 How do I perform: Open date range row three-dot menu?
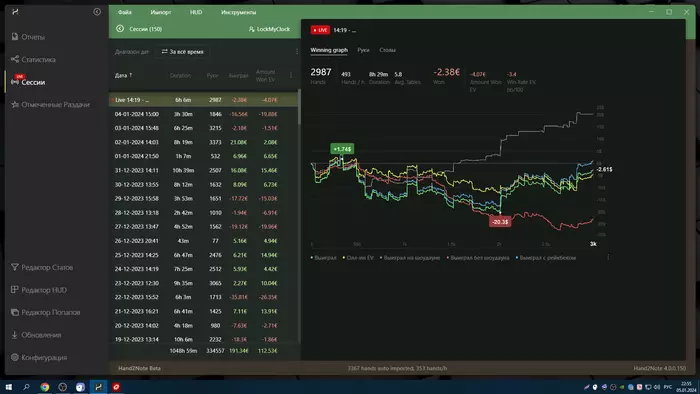(x=297, y=52)
